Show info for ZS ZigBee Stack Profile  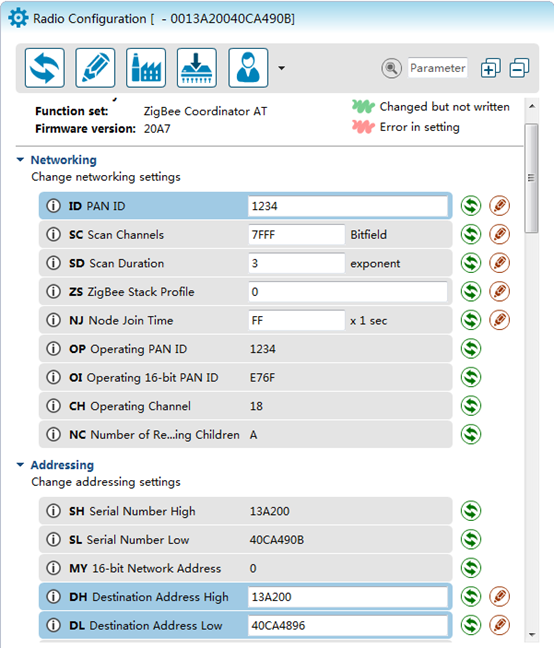(x=53, y=291)
